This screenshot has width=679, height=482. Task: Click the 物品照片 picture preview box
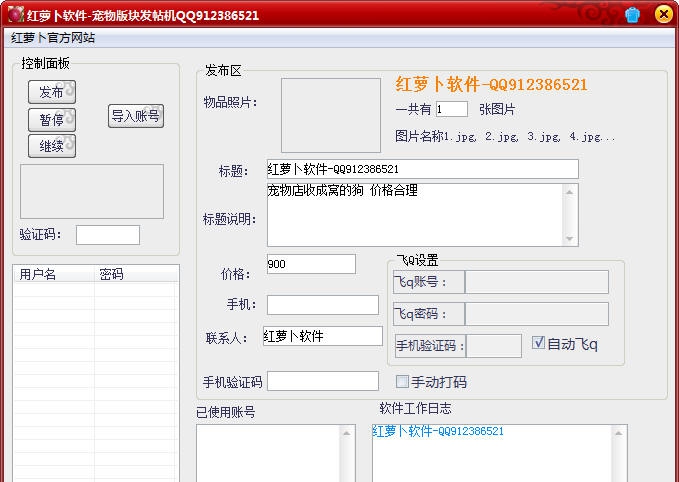click(x=331, y=115)
